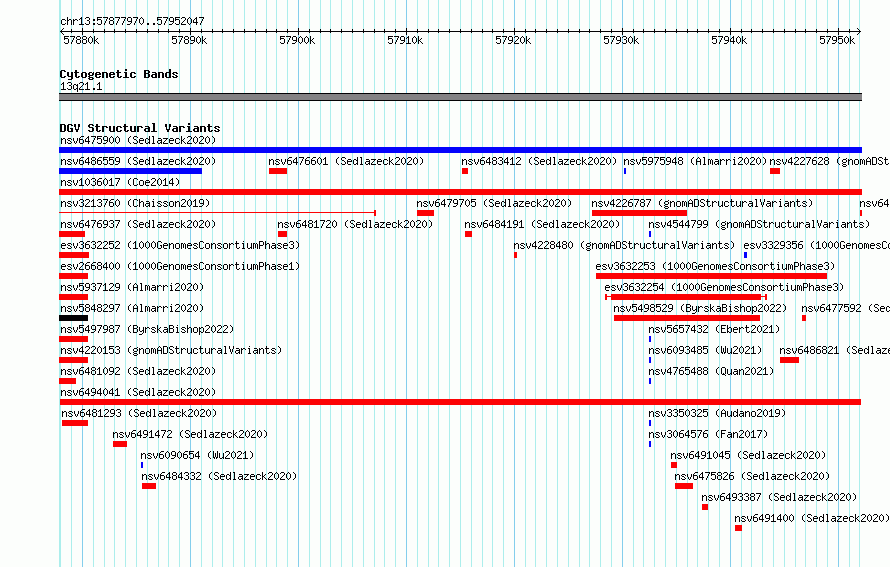Viewport: 890px width, 567px height.
Task: Click esv3632254 (1000GenomesConsortiumPhase3) label
Action: pos(724,287)
